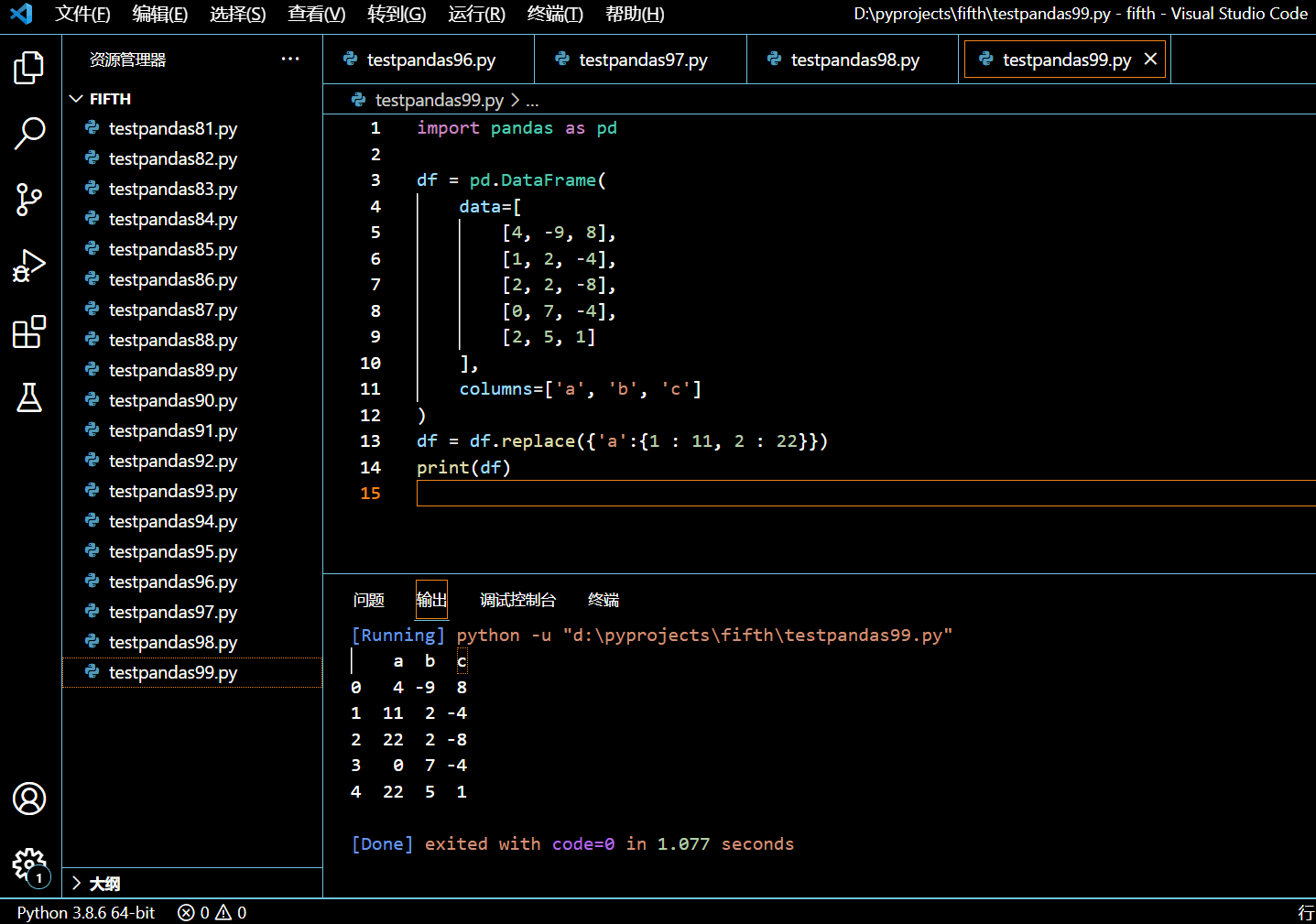Open 编辑(E) menu
The width and height of the screenshot is (1316, 924).
(x=160, y=14)
